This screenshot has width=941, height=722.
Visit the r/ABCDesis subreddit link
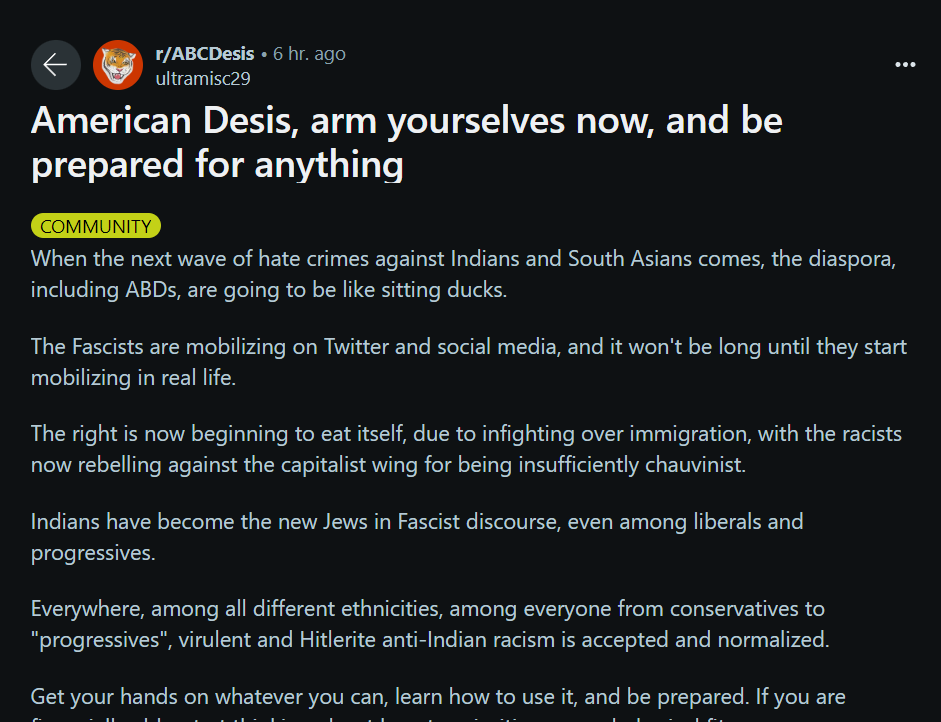point(205,53)
